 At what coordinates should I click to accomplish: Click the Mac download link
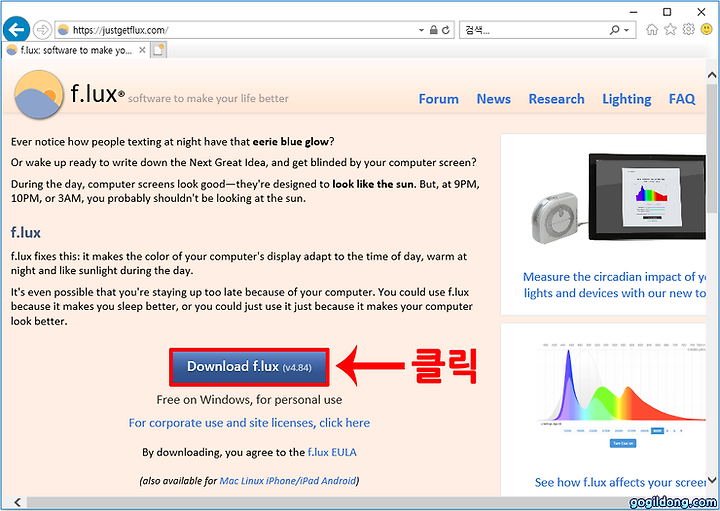[x=229, y=481]
